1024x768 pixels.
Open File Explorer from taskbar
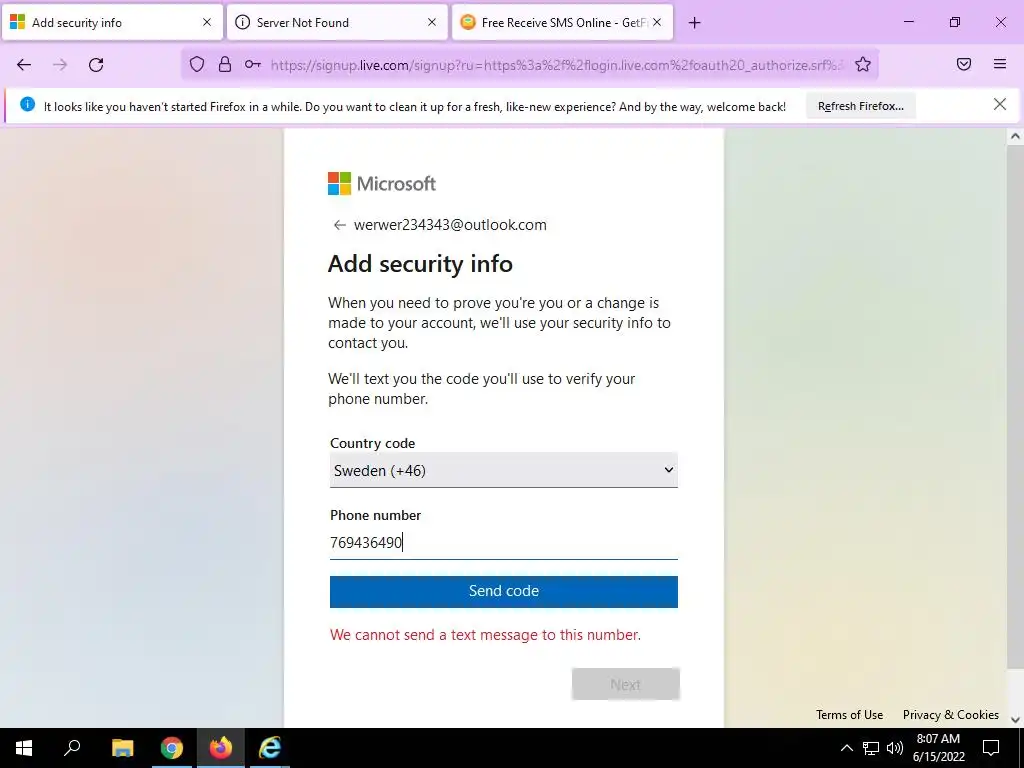[122, 748]
